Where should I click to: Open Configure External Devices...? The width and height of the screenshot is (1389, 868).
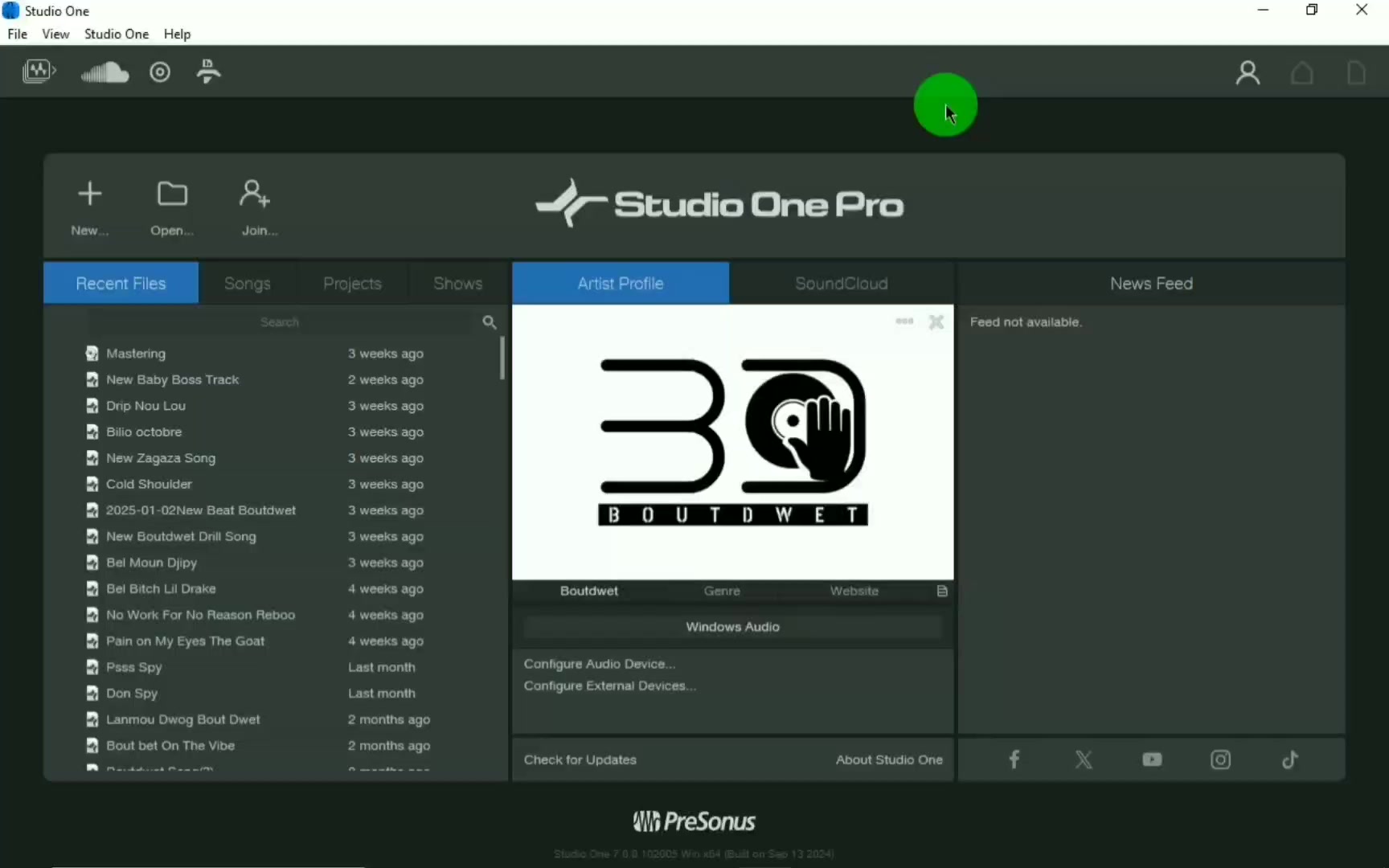(x=610, y=686)
